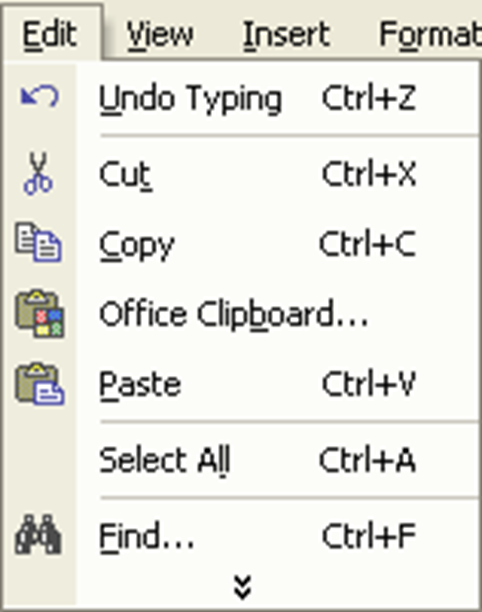Open the Format menu
Image resolution: width=482 pixels, height=612 pixels.
pyautogui.click(x=430, y=36)
